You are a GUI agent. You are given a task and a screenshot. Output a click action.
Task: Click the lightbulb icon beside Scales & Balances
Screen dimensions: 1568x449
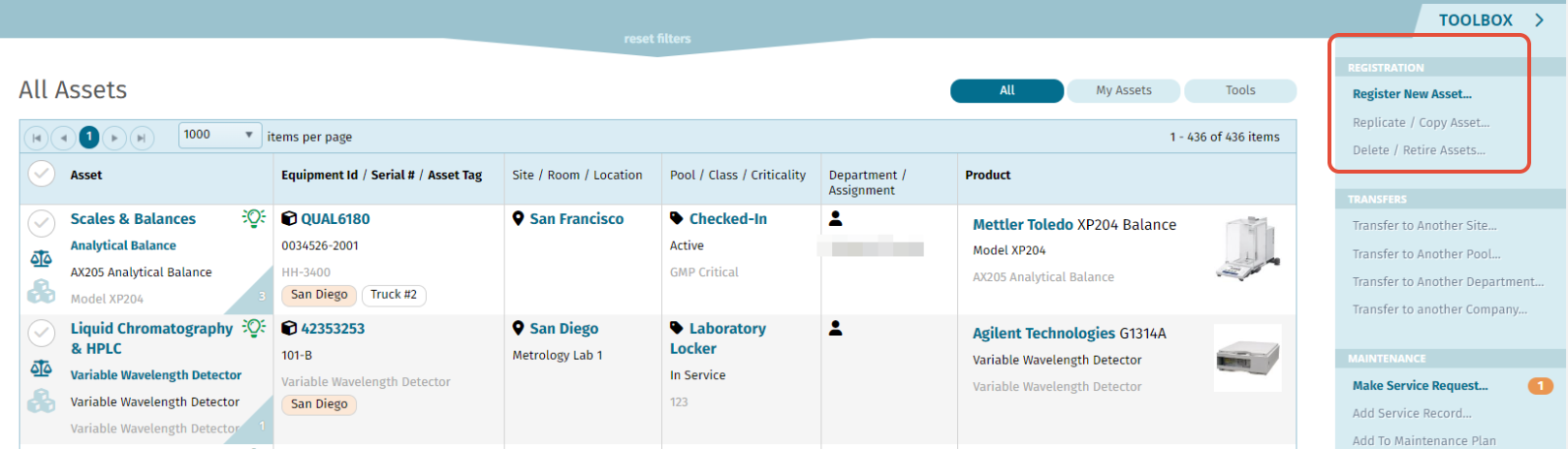pos(254,218)
